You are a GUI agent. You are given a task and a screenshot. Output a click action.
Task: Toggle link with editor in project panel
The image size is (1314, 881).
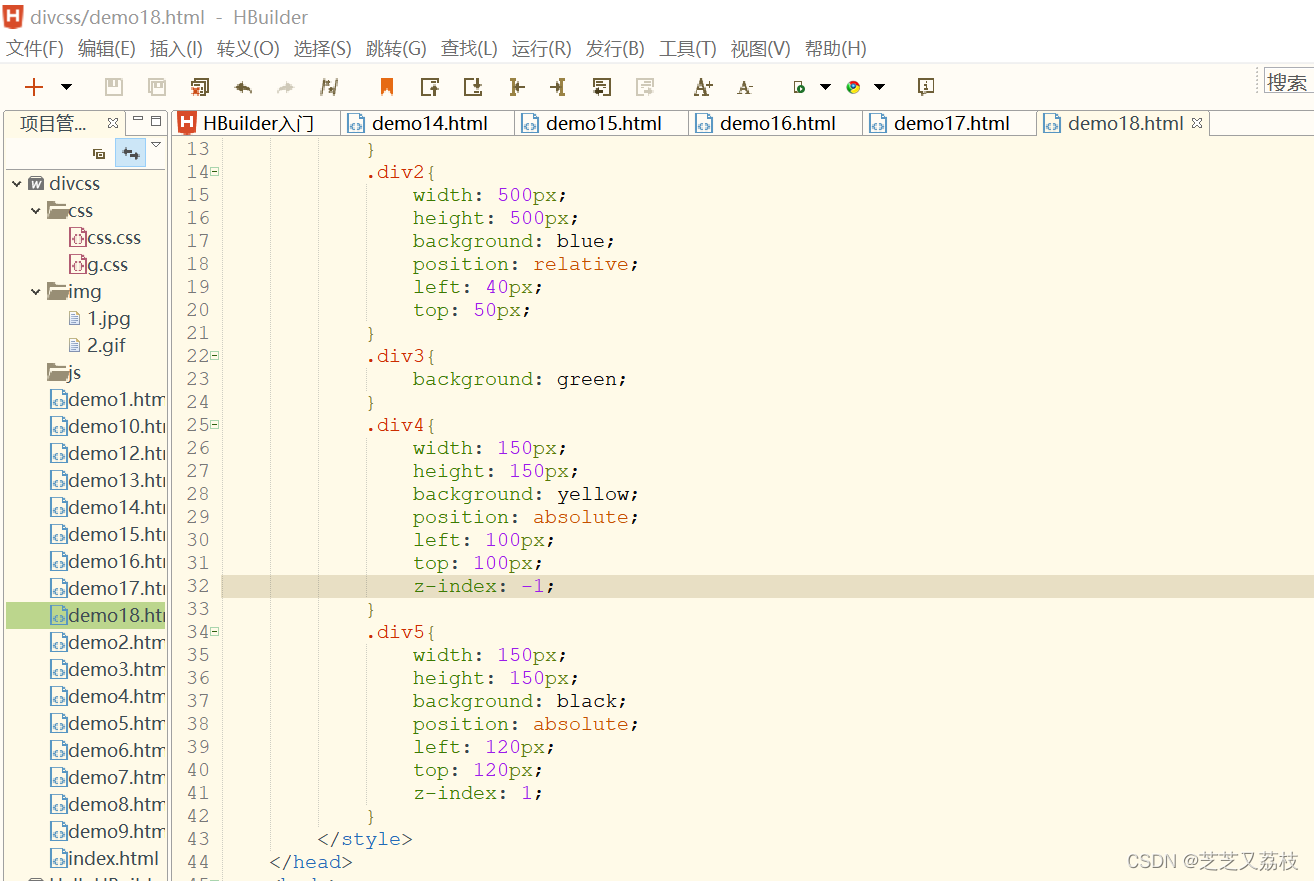coord(130,153)
